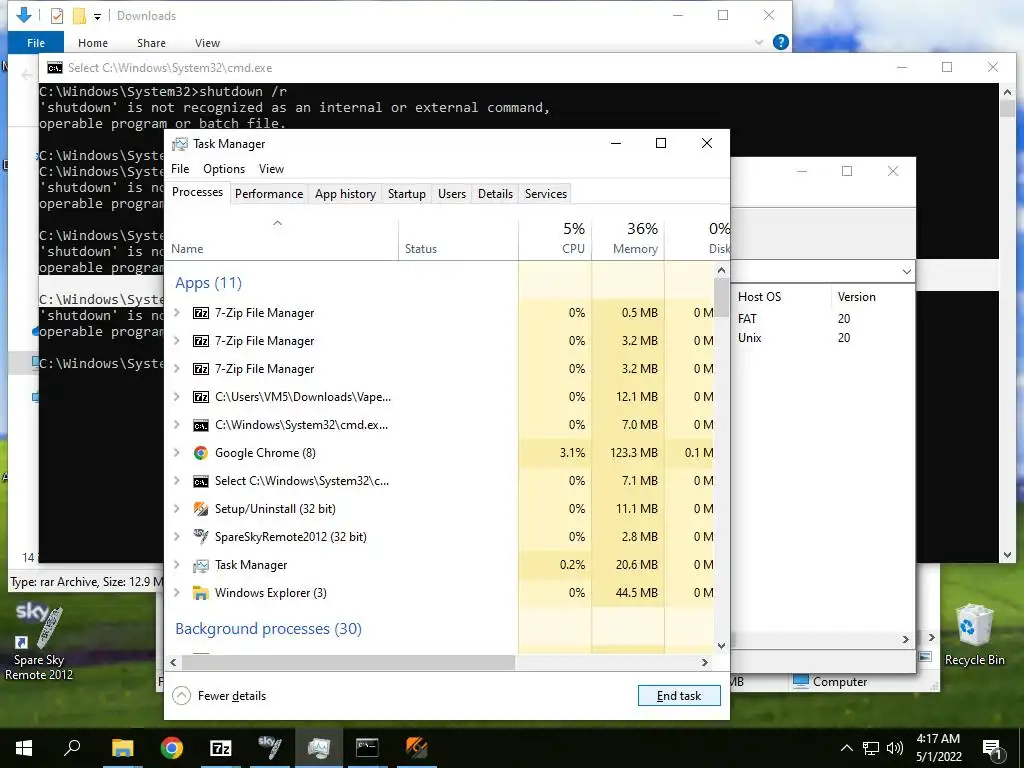Open Task Manager Options menu

click(224, 169)
